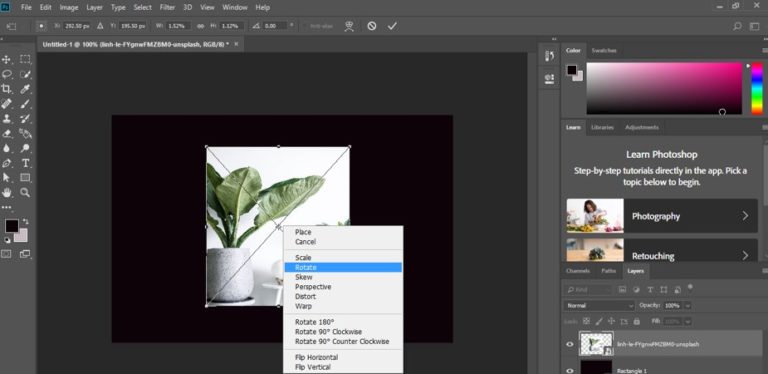Screen dimensions: 768x374
Task: Click the swap foreground/background colors arrow
Action: (25, 222)
